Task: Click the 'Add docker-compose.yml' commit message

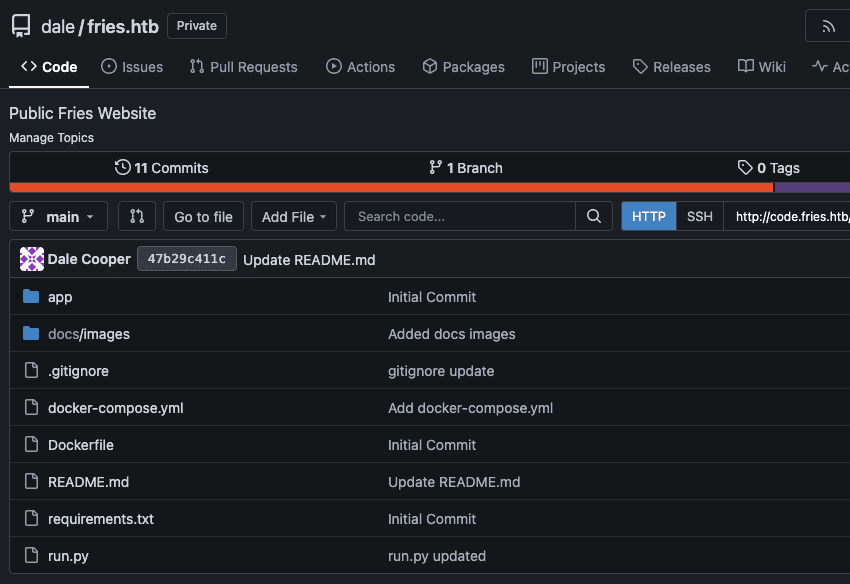Action: (x=471, y=408)
